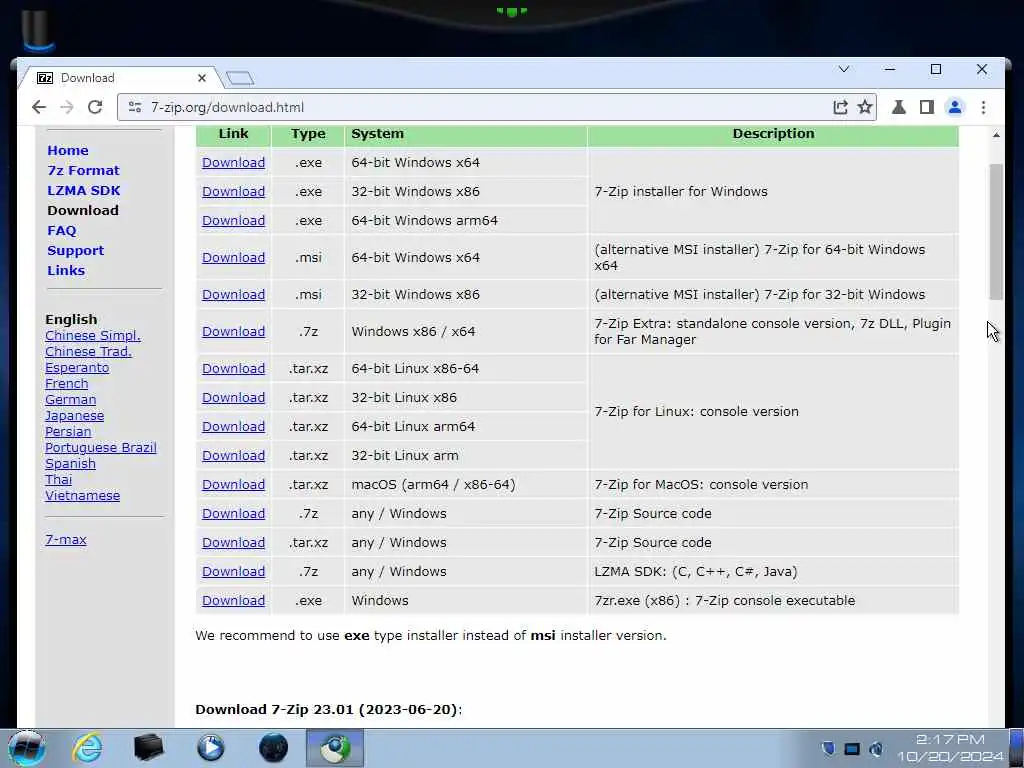Bookmark this page with the star icon
This screenshot has height=768, width=1024.
pyautogui.click(x=865, y=107)
